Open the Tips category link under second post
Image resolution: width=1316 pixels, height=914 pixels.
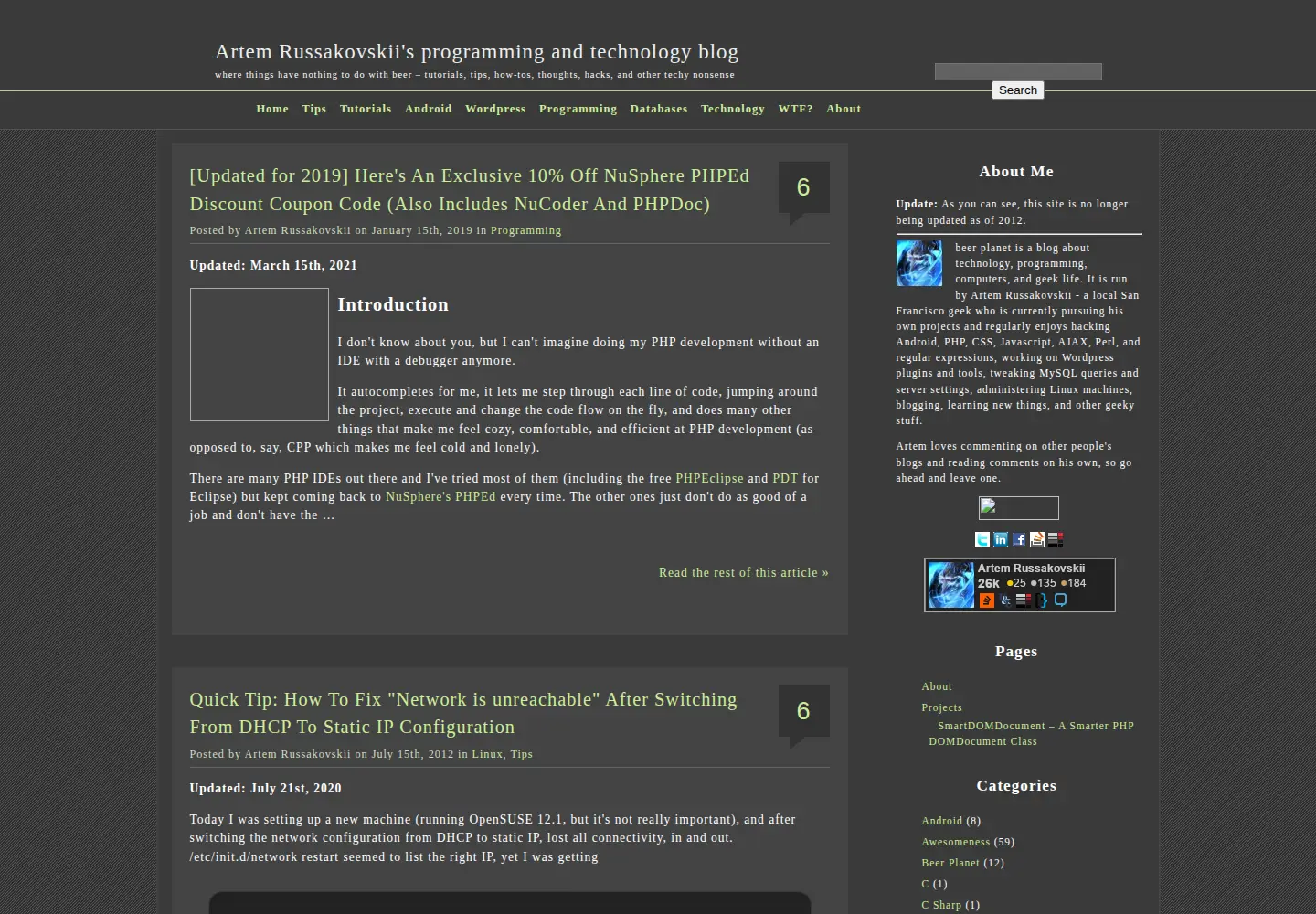coord(522,754)
